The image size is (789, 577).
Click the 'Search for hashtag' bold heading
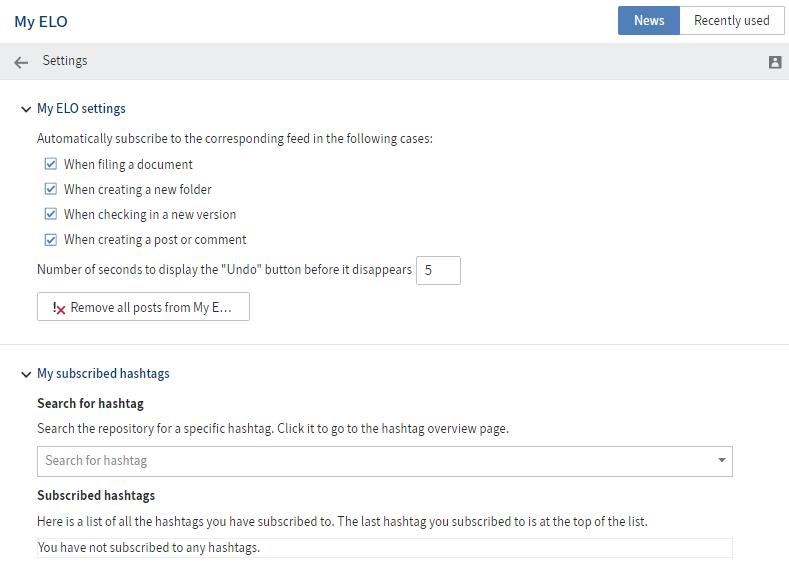coord(91,404)
